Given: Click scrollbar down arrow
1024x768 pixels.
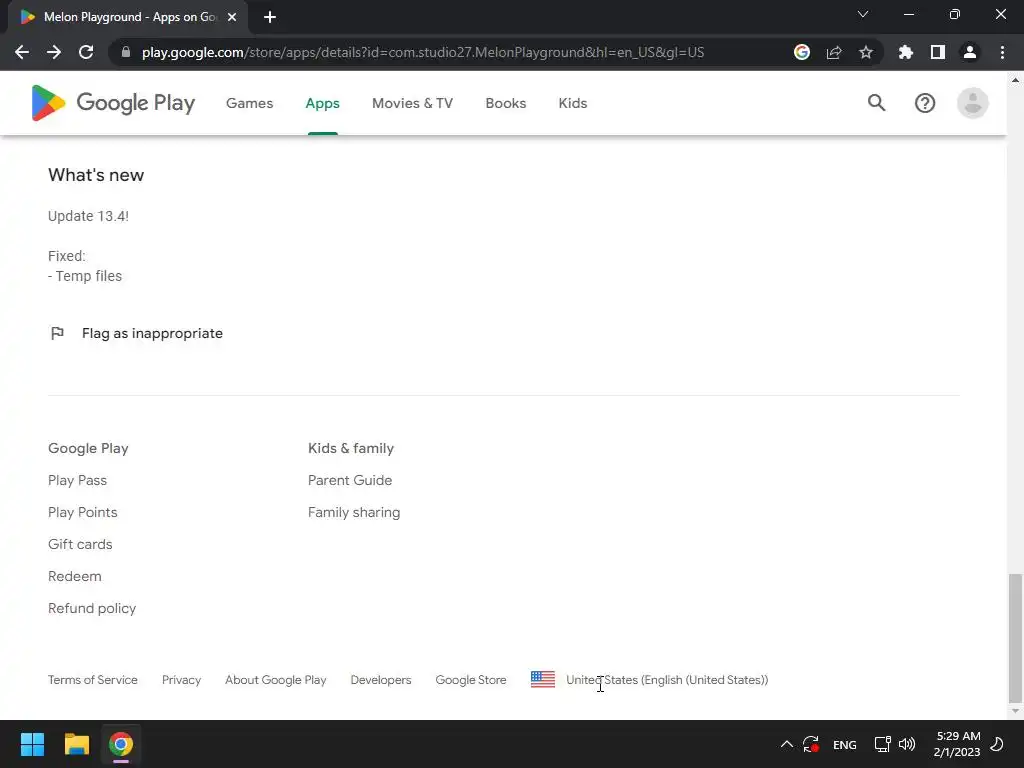Looking at the screenshot, I should coord(1015,711).
